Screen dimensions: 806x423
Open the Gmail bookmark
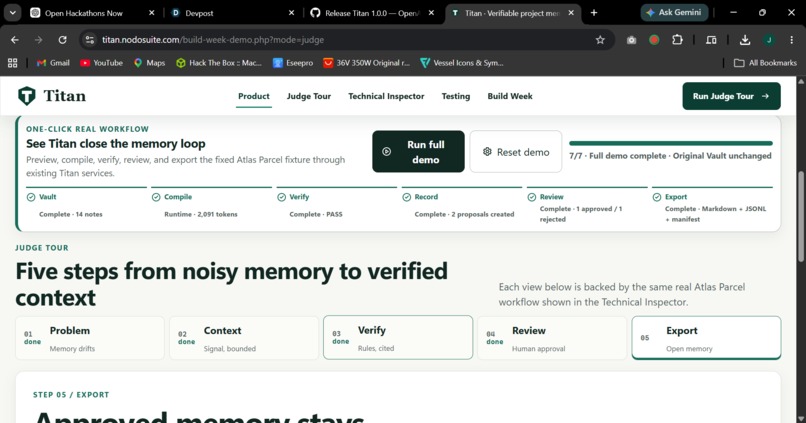click(53, 63)
